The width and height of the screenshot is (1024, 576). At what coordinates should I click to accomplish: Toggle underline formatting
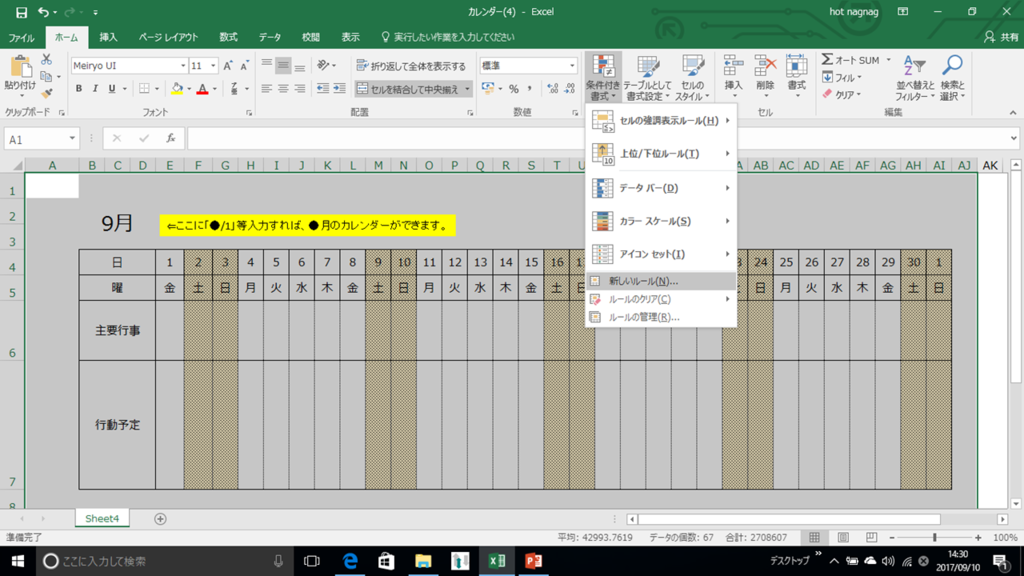coord(112,88)
